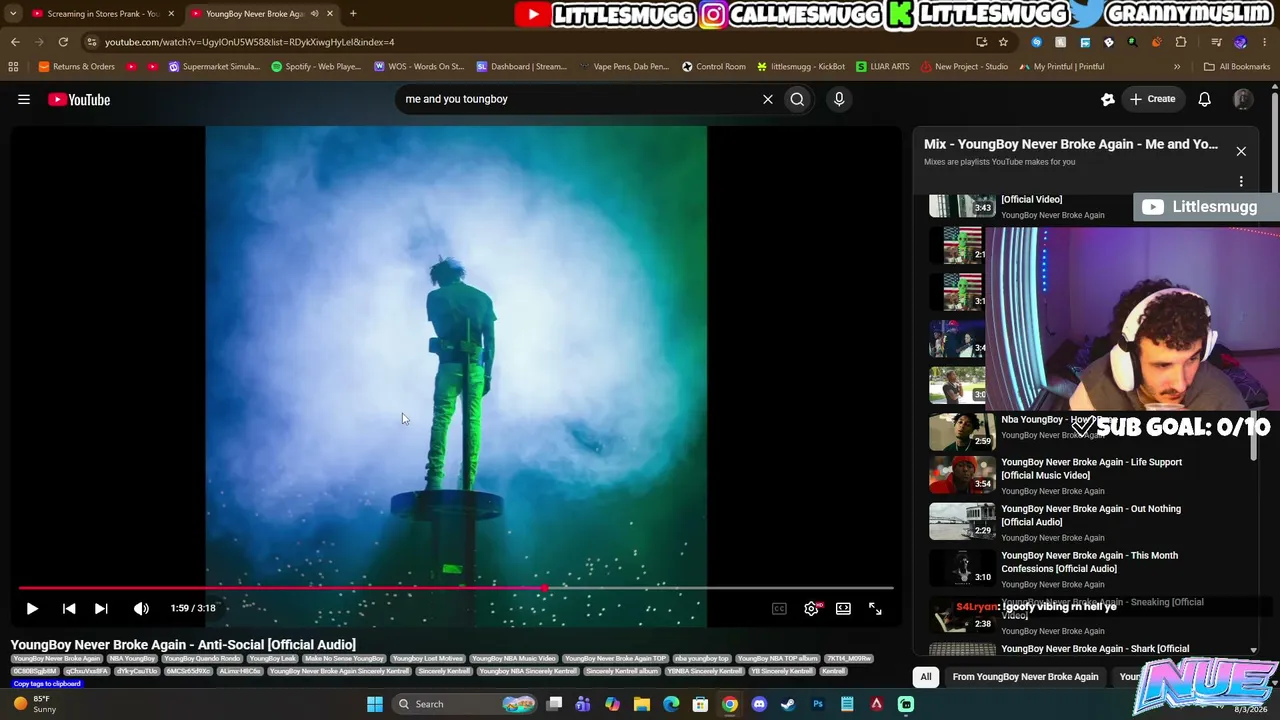Open the New Project - Studio bookmark

964,67
